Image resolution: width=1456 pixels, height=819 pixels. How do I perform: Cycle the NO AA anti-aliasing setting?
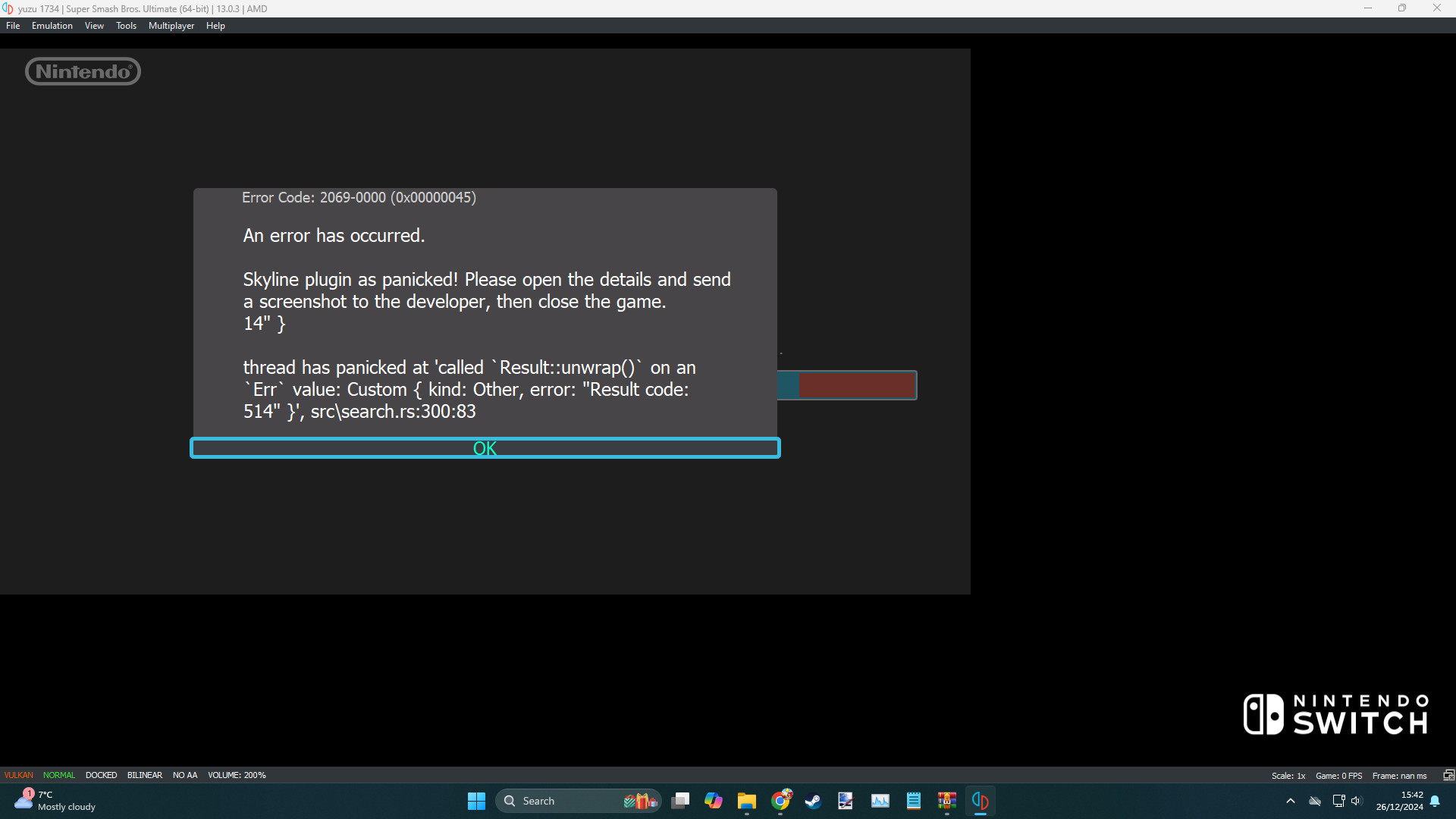(185, 775)
